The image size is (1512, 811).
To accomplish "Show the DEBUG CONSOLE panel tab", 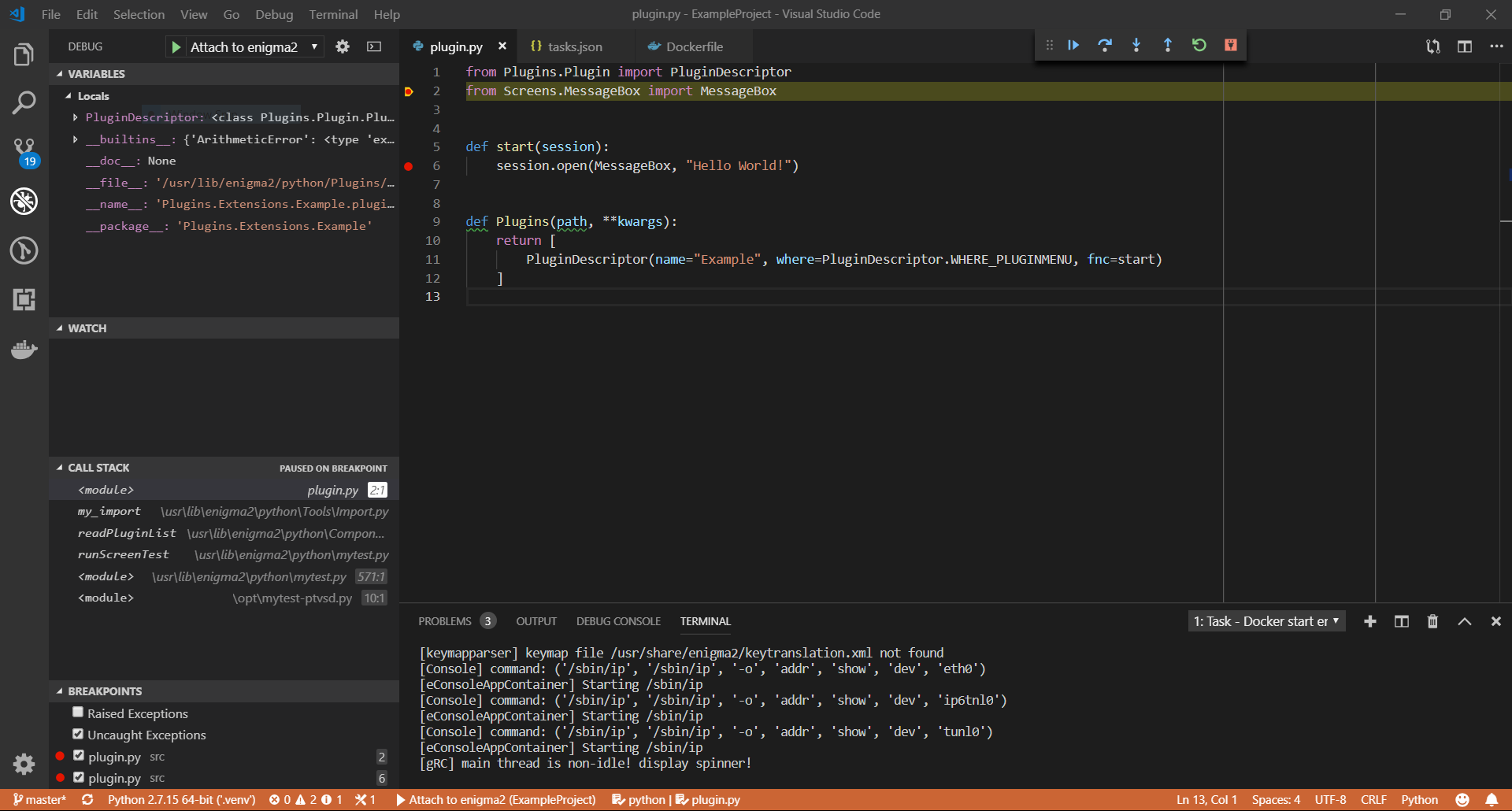I will [x=618, y=621].
